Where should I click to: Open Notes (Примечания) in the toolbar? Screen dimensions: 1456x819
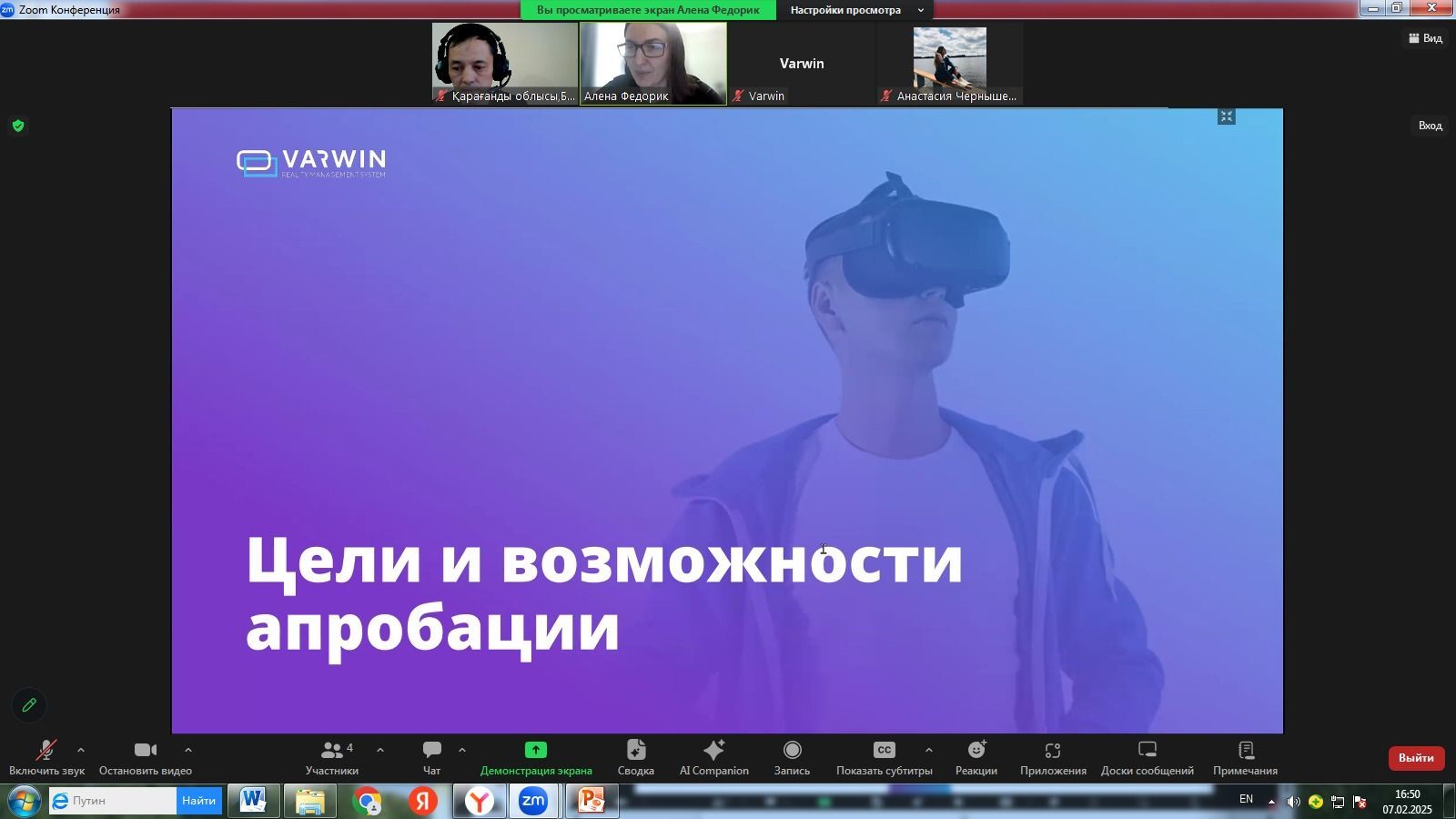(1245, 757)
